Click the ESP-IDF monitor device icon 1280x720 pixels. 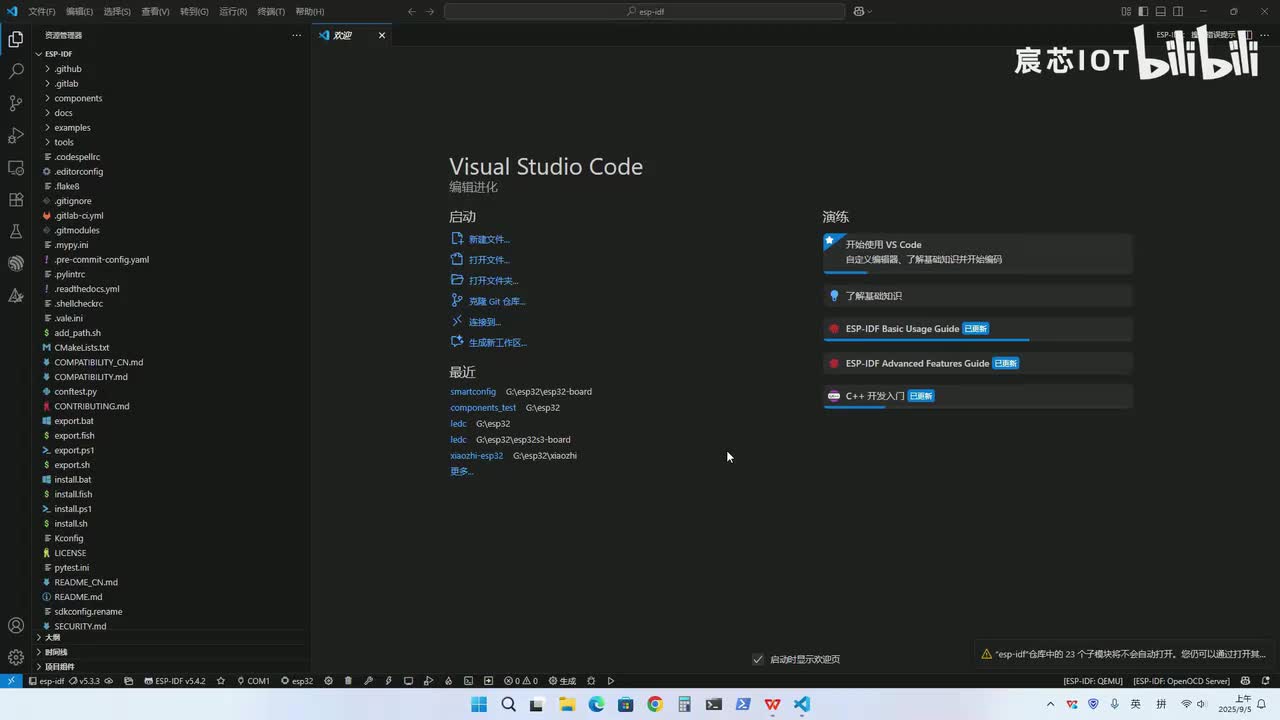pos(408,681)
